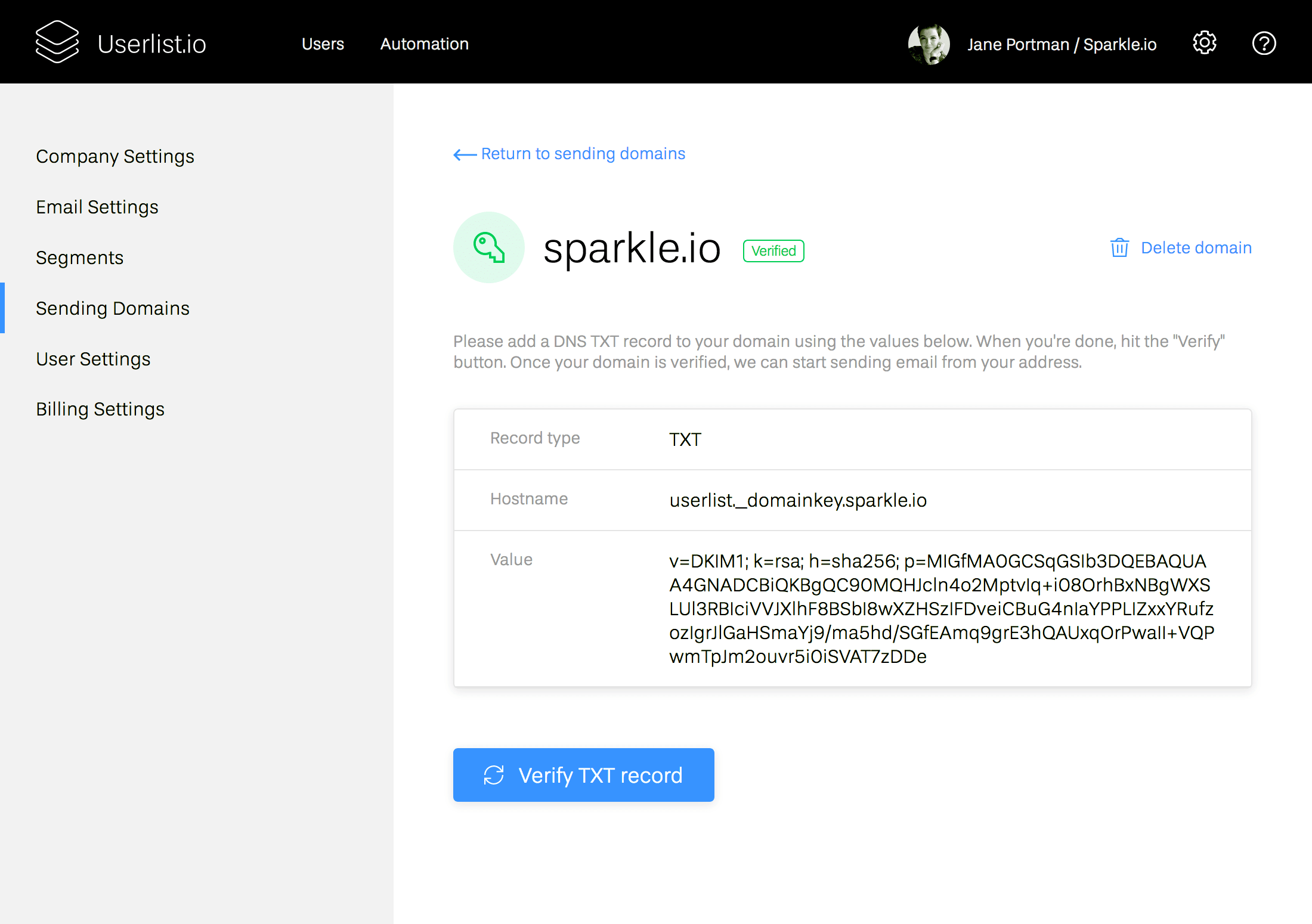The height and width of the screenshot is (924, 1312).
Task: Open User Settings in sidebar
Action: pos(93,359)
